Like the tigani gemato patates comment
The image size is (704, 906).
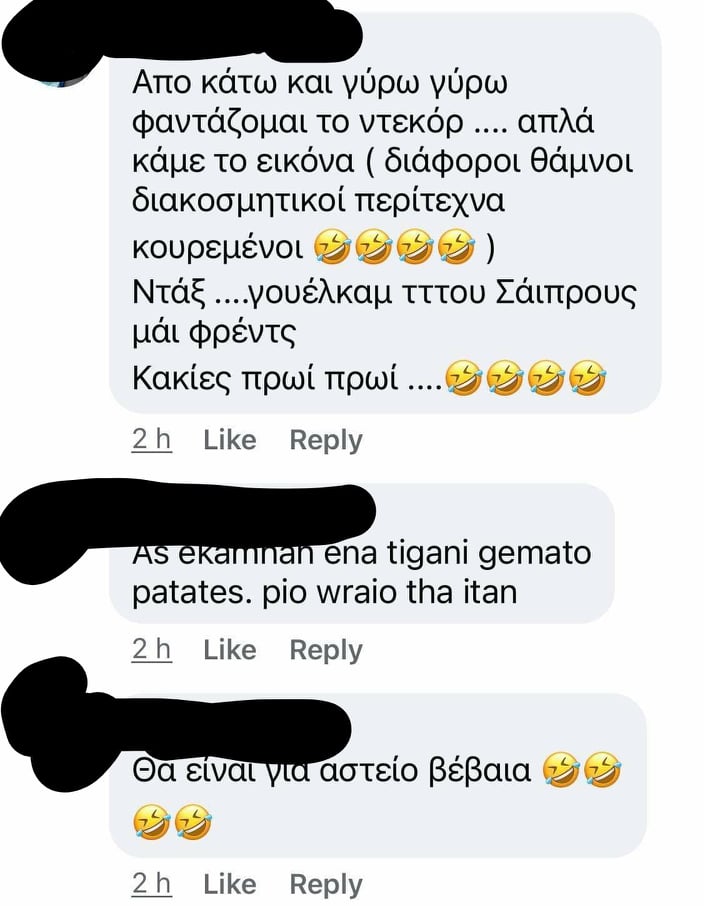(x=230, y=650)
